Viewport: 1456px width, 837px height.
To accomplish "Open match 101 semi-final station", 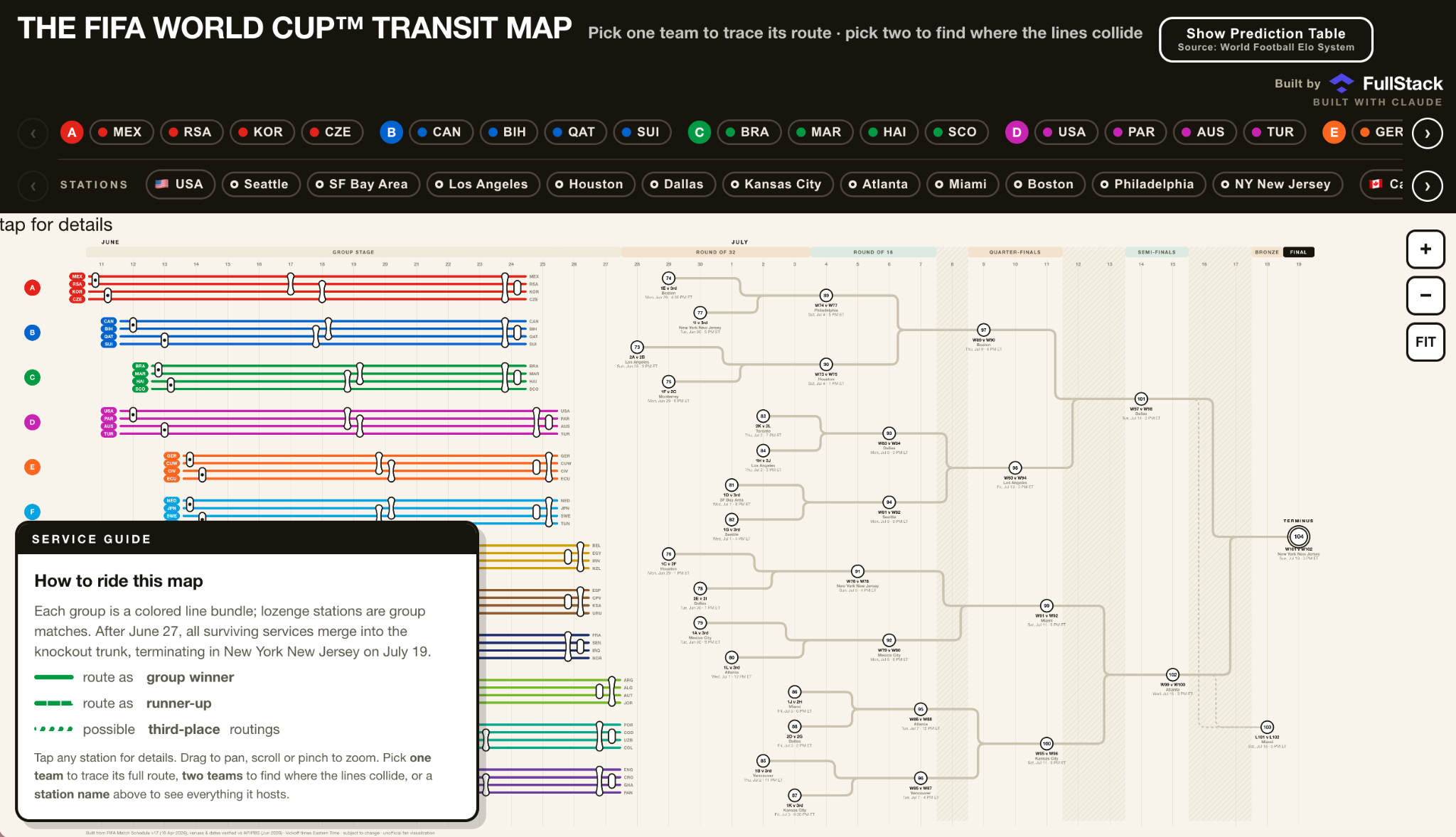I will pyautogui.click(x=1141, y=399).
